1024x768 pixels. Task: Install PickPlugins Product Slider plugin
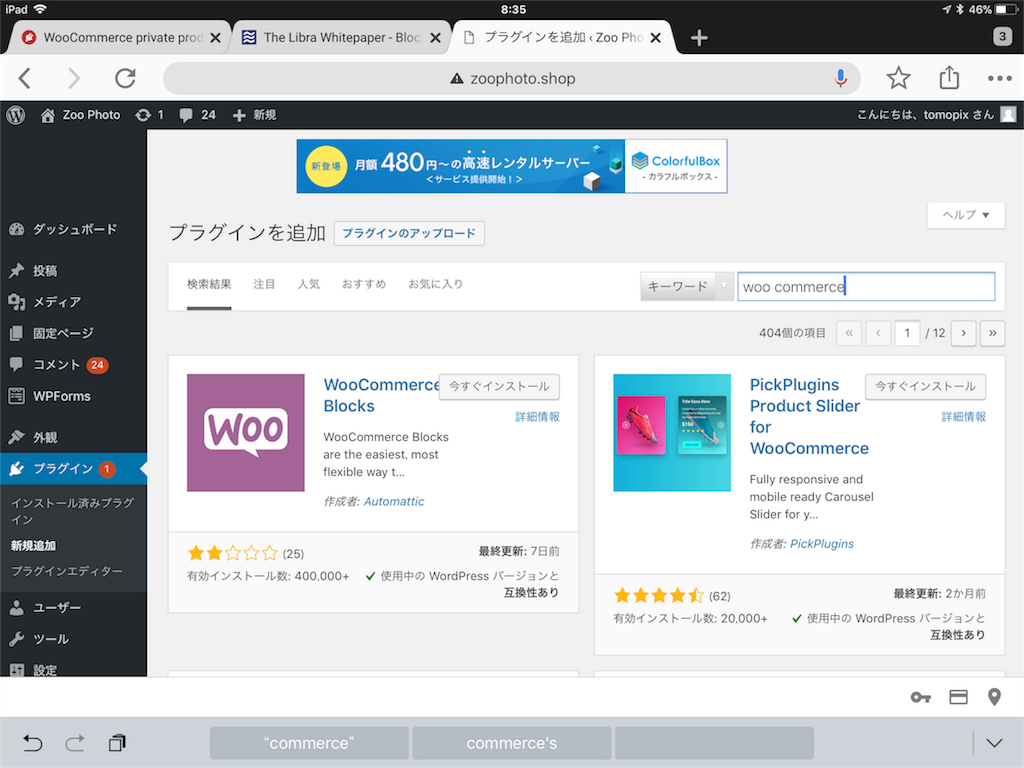point(925,386)
